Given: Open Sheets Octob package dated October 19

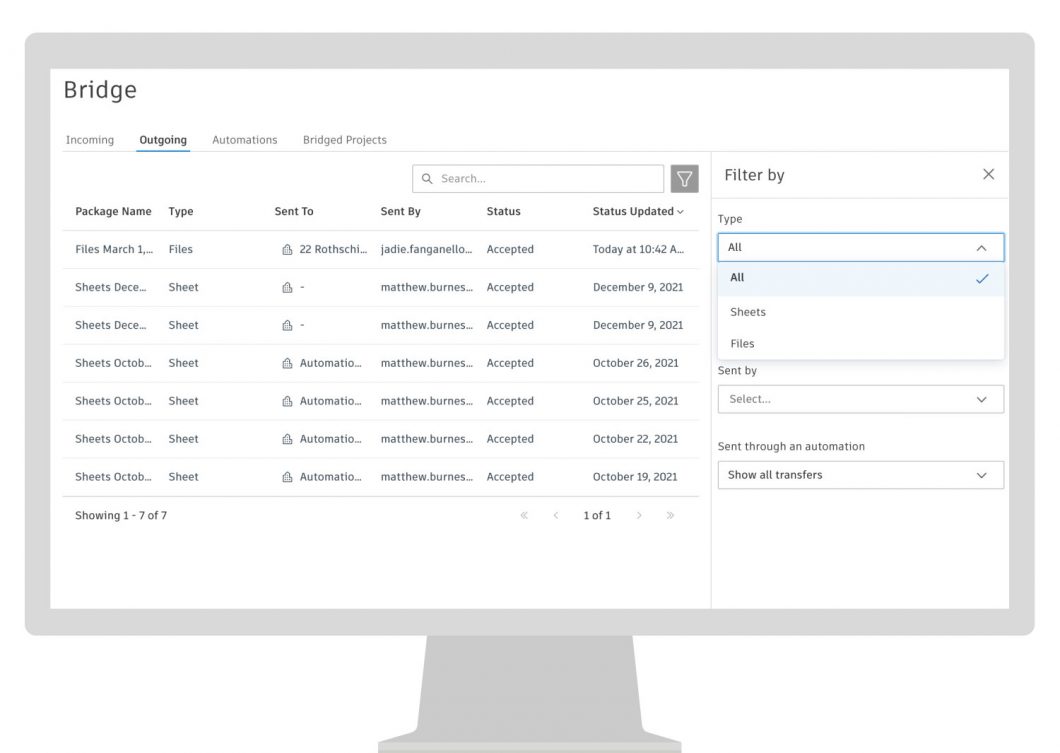Looking at the screenshot, I should [x=114, y=477].
